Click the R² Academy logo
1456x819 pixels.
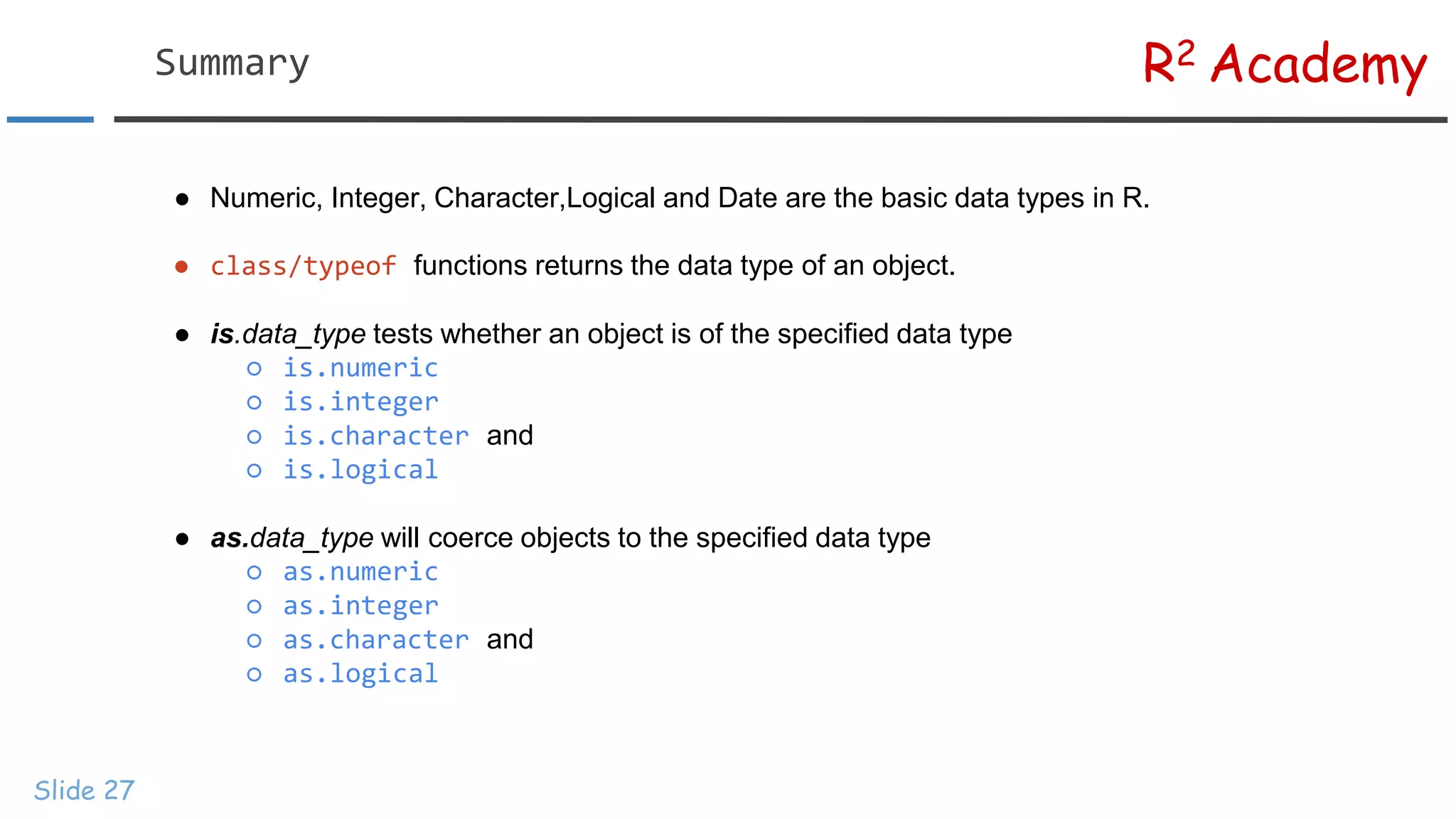click(1284, 65)
